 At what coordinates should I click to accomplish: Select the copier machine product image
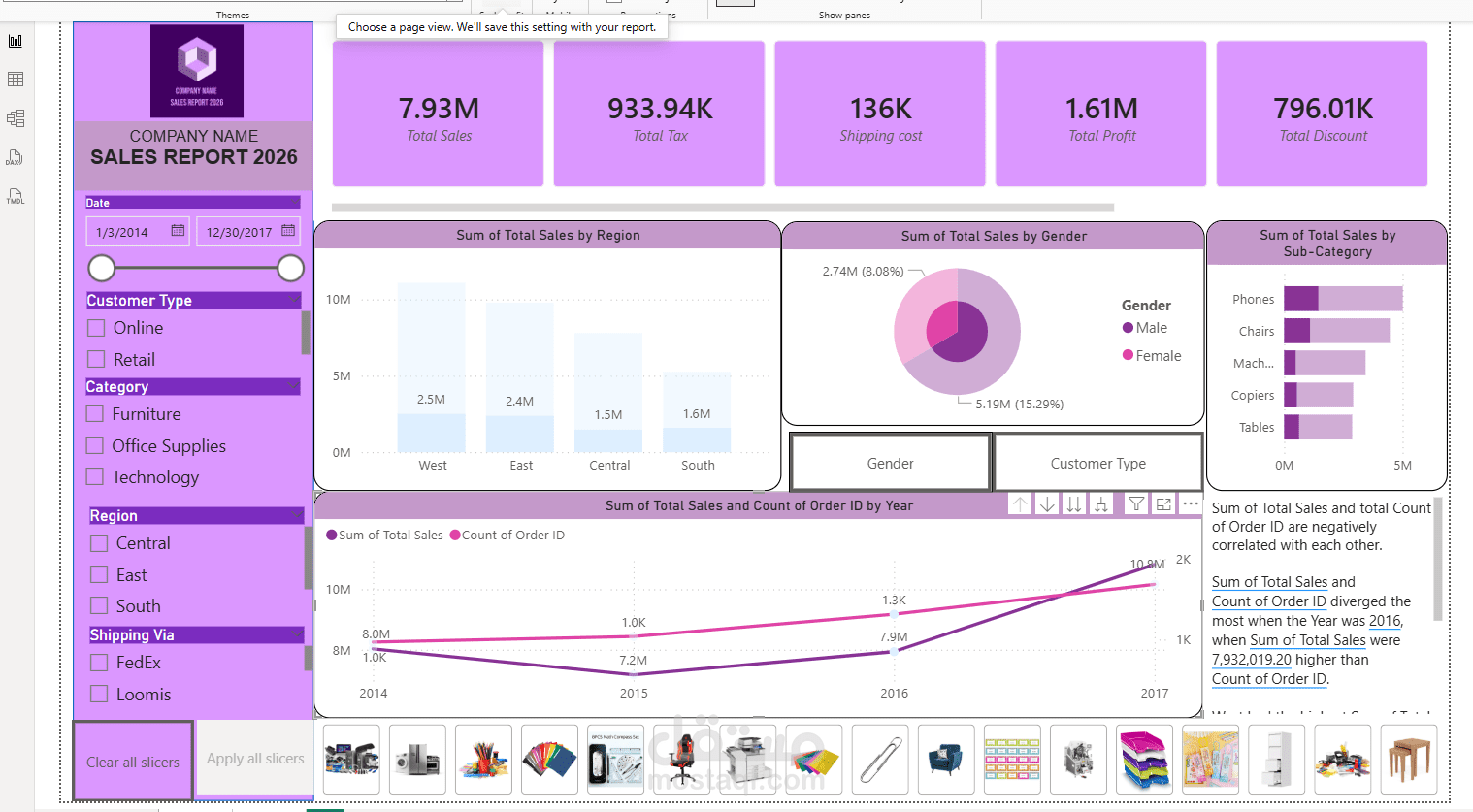tap(748, 760)
